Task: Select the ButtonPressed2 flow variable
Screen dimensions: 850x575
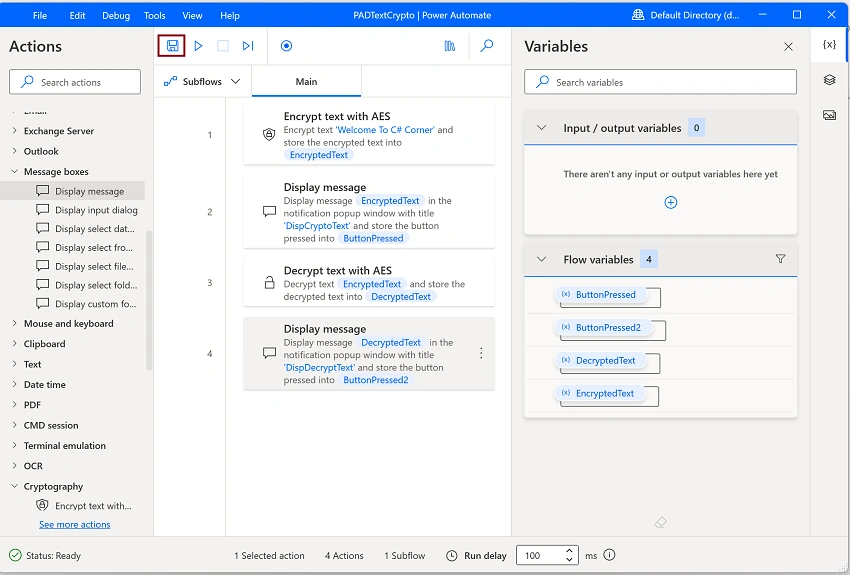Action: point(603,327)
